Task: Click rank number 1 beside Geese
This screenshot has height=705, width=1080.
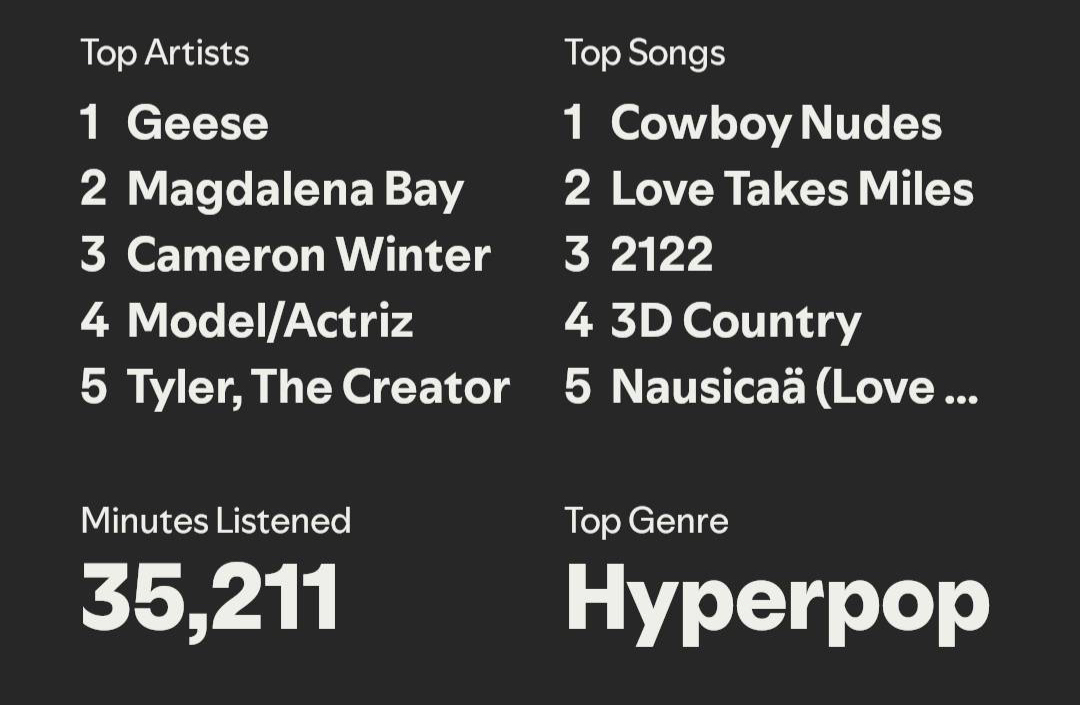Action: tap(90, 124)
